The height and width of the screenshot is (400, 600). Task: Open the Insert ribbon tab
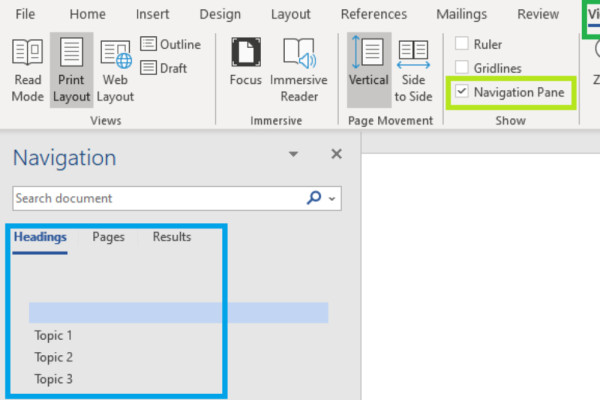point(152,14)
